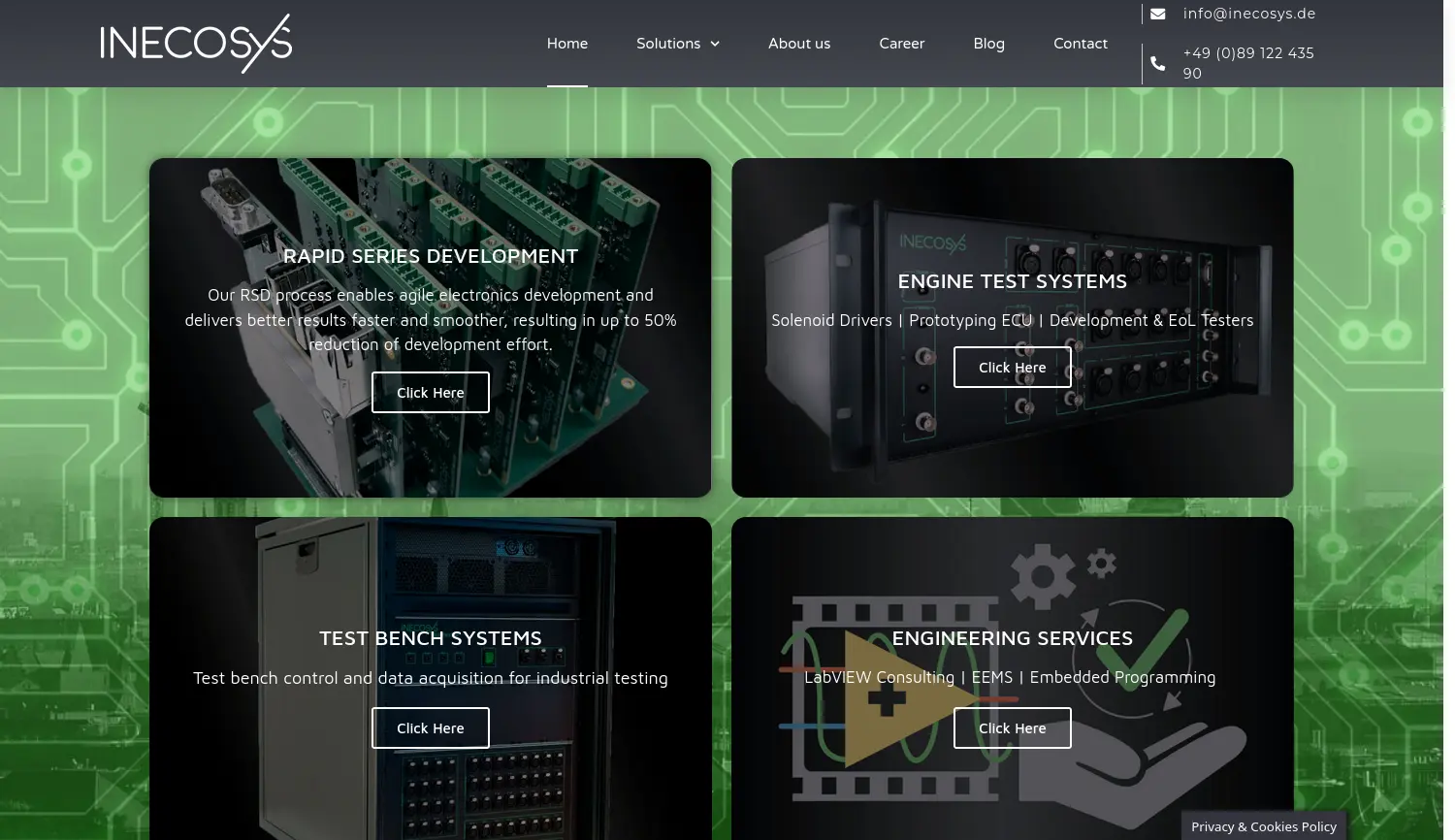Click the Test Bench Systems card title
Screen dimensions: 1455x840
point(430,638)
